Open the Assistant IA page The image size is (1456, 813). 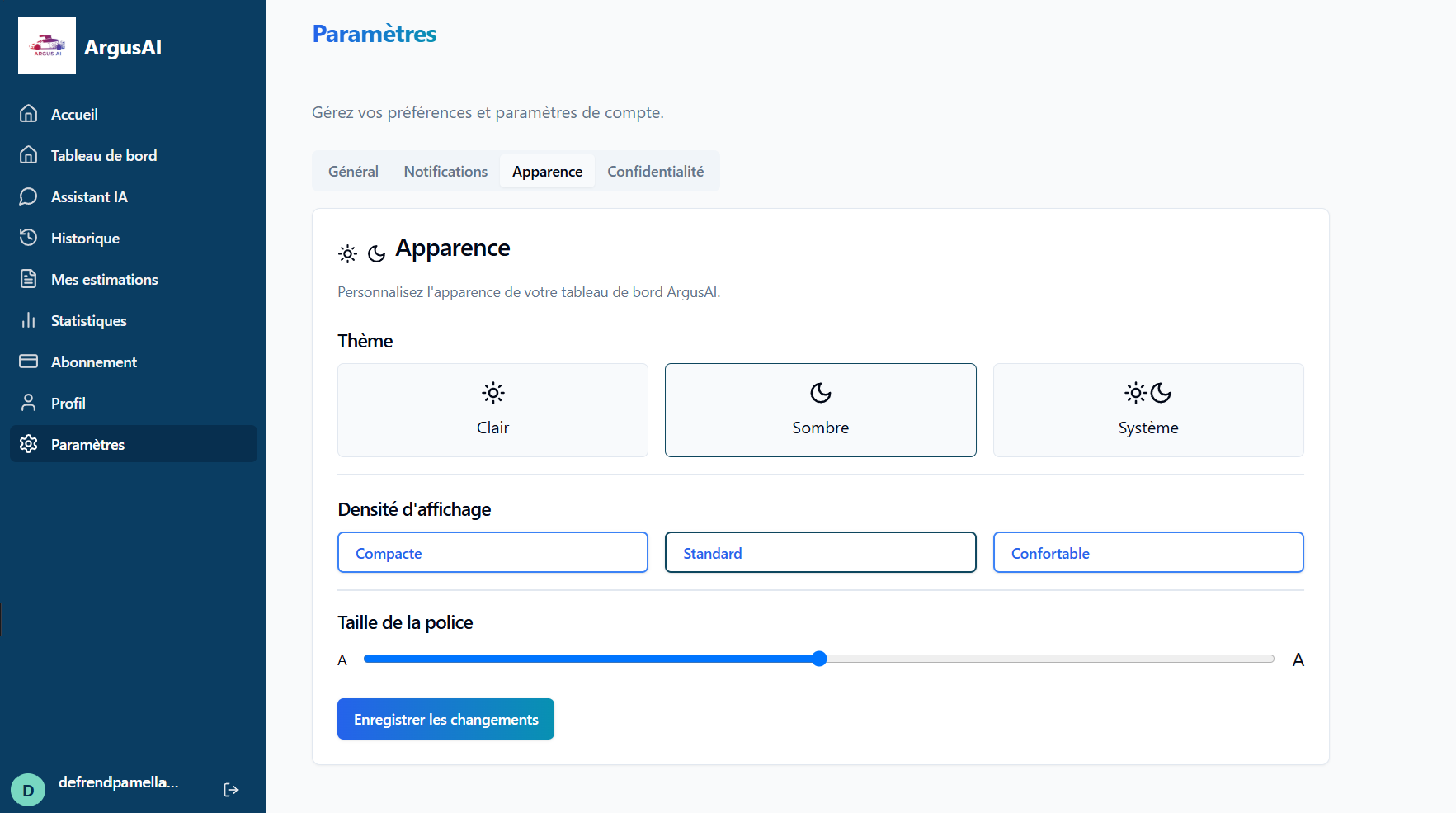tap(134, 196)
